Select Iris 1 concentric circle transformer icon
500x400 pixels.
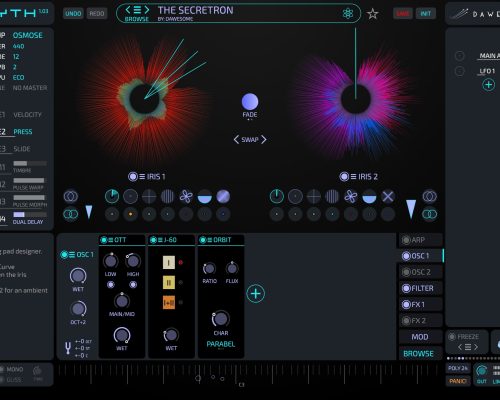130,196
